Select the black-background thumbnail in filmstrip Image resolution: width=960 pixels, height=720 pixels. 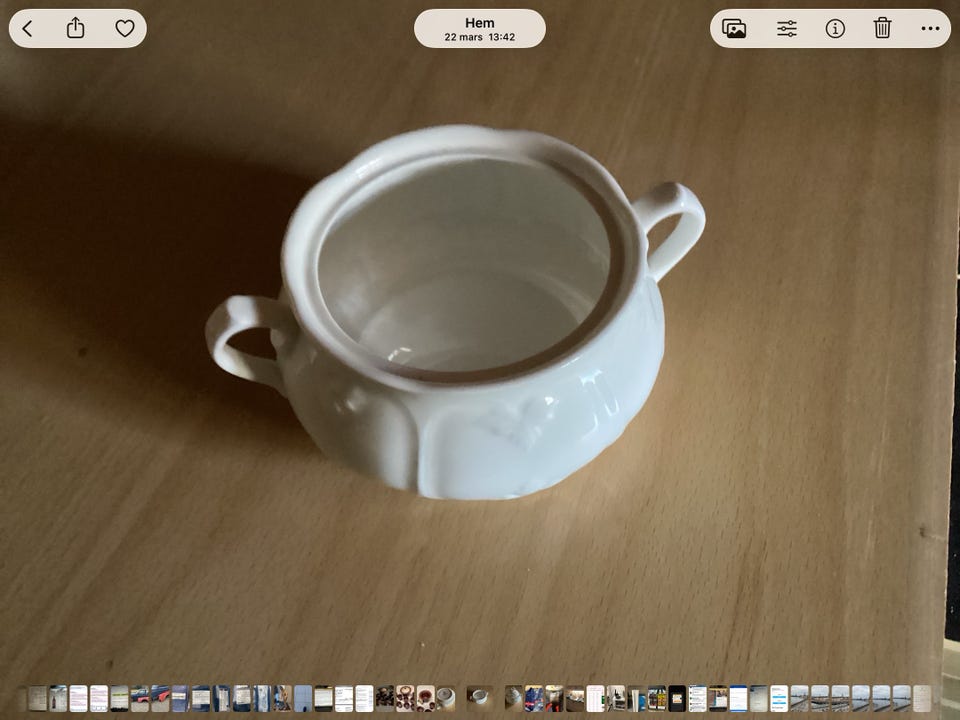pos(677,698)
